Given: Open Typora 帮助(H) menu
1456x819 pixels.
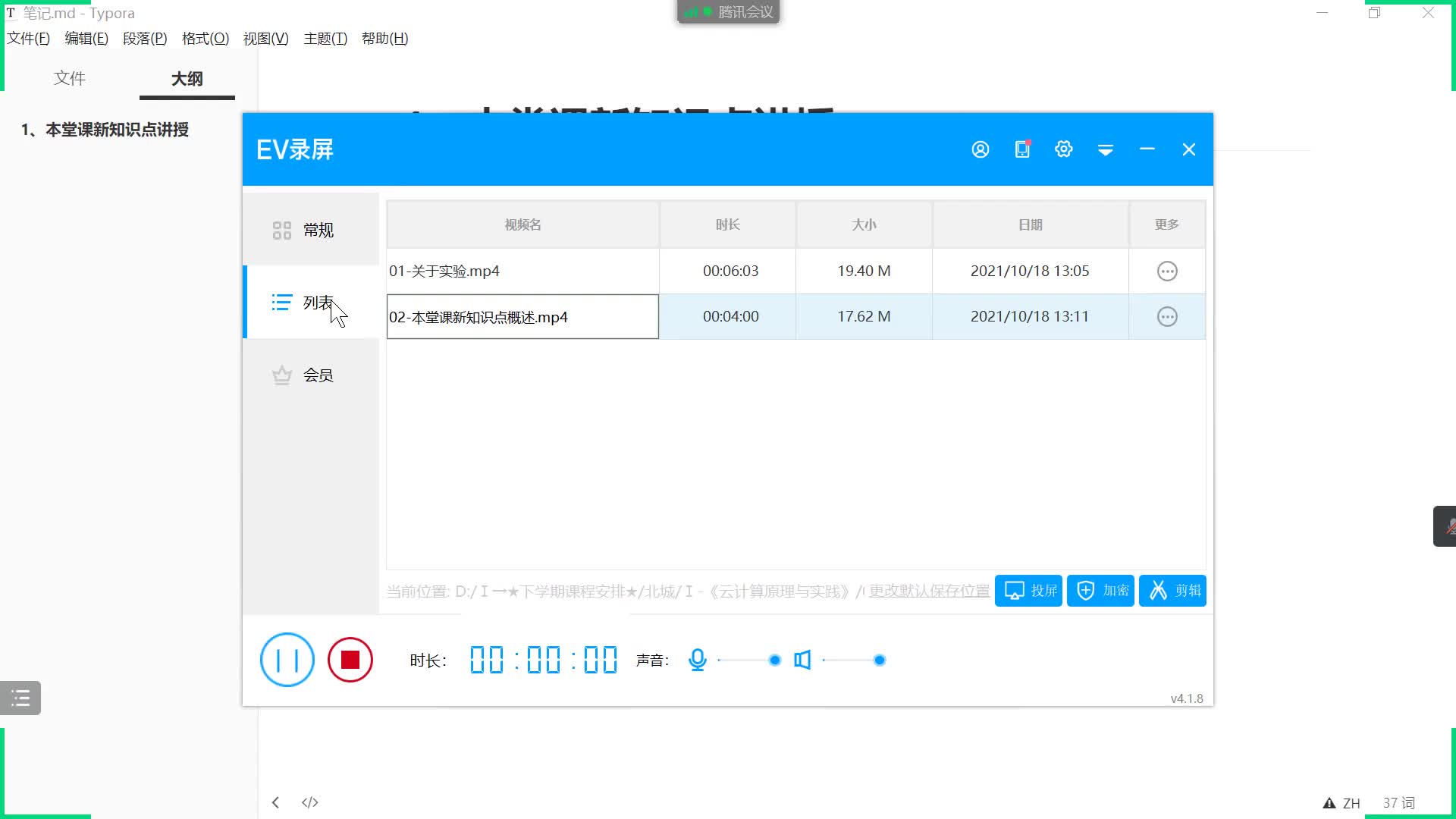Looking at the screenshot, I should coord(385,39).
